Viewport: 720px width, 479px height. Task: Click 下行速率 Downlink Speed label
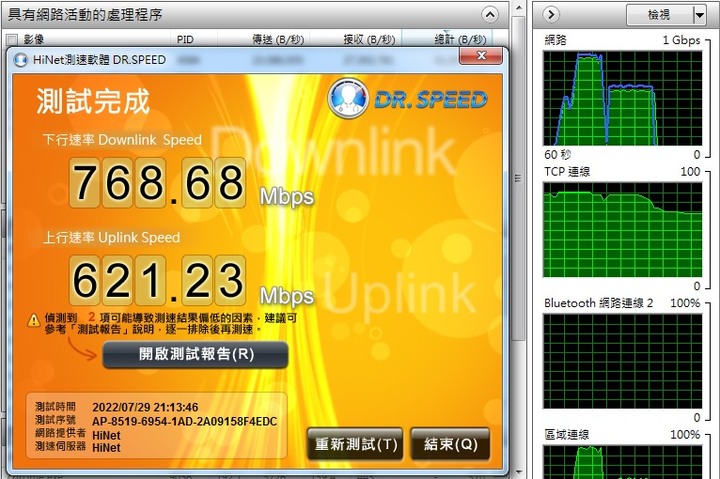122,140
